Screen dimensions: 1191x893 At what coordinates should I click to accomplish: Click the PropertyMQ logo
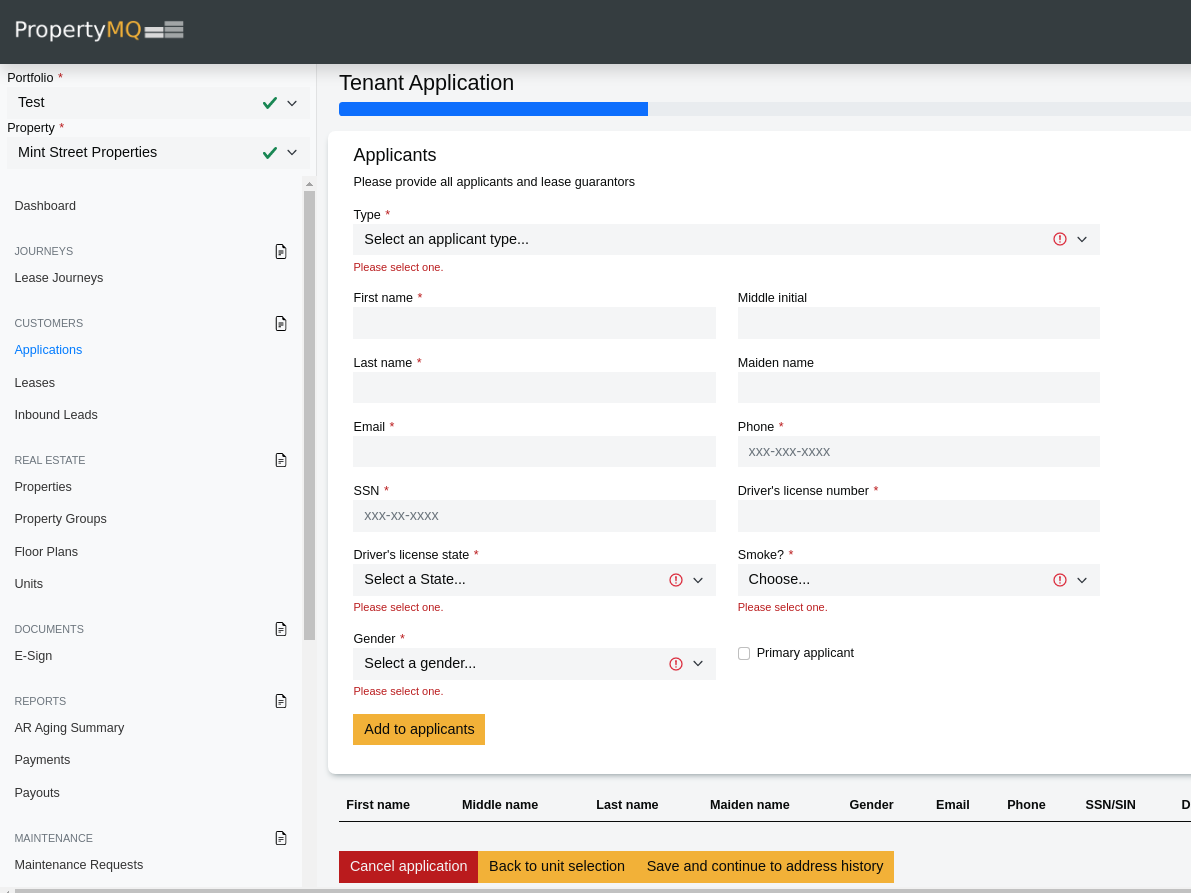click(99, 30)
